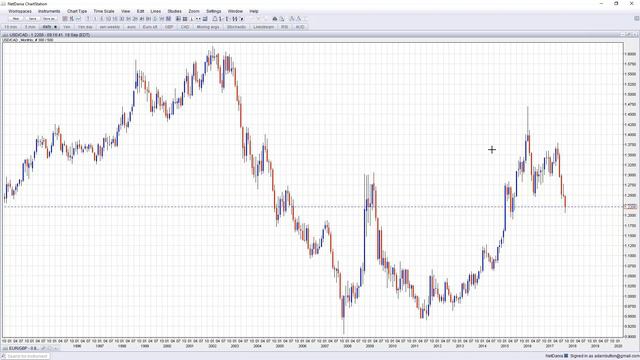Click the CAD shortcut button
640x360 pixels.
(x=185, y=27)
